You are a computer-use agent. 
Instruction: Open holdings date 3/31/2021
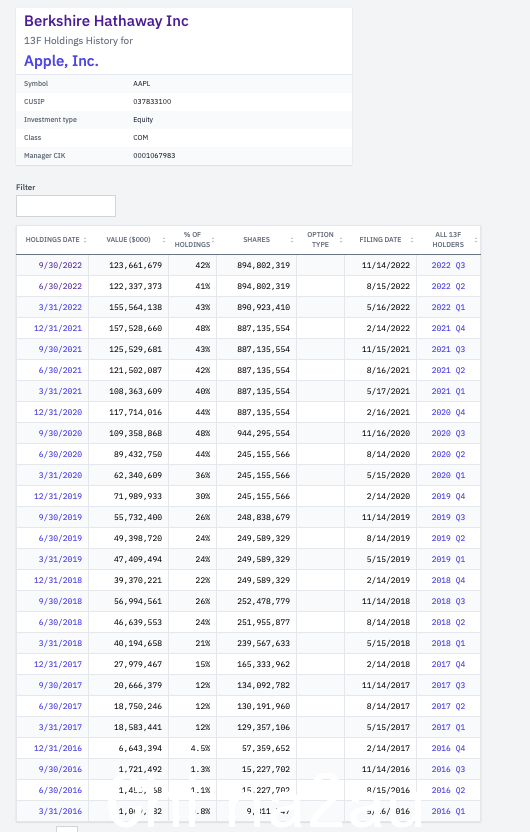[60, 391]
